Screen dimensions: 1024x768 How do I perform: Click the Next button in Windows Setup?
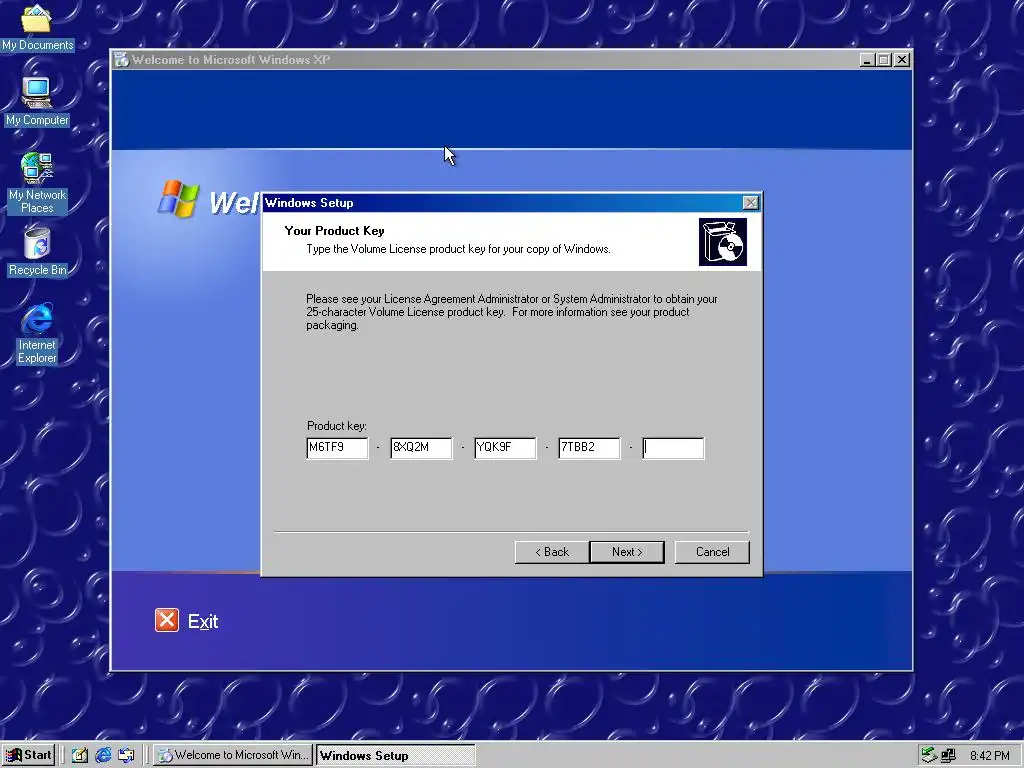[627, 552]
